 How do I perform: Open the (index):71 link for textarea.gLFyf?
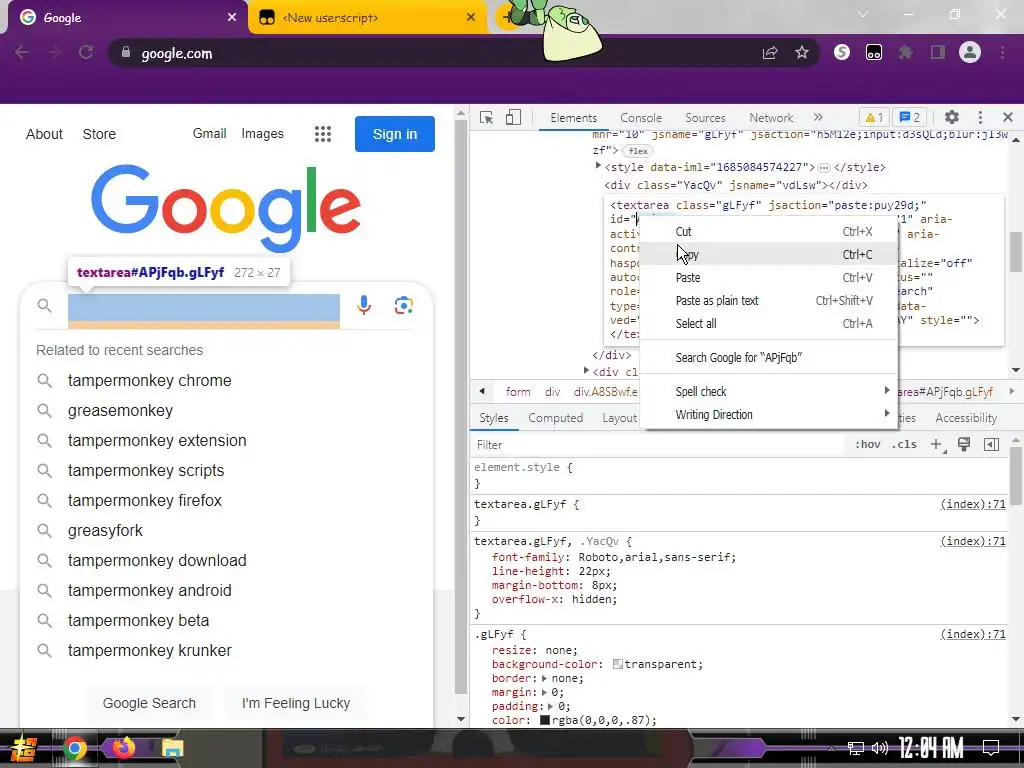[x=973, y=504]
